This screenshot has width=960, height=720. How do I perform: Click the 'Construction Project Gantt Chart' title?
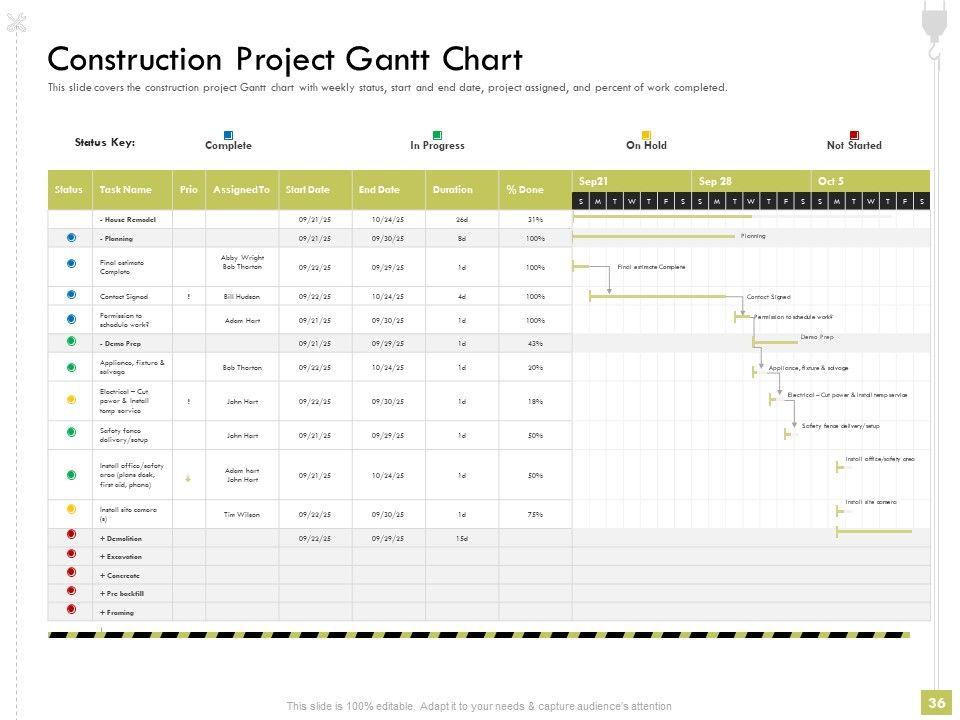[285, 59]
